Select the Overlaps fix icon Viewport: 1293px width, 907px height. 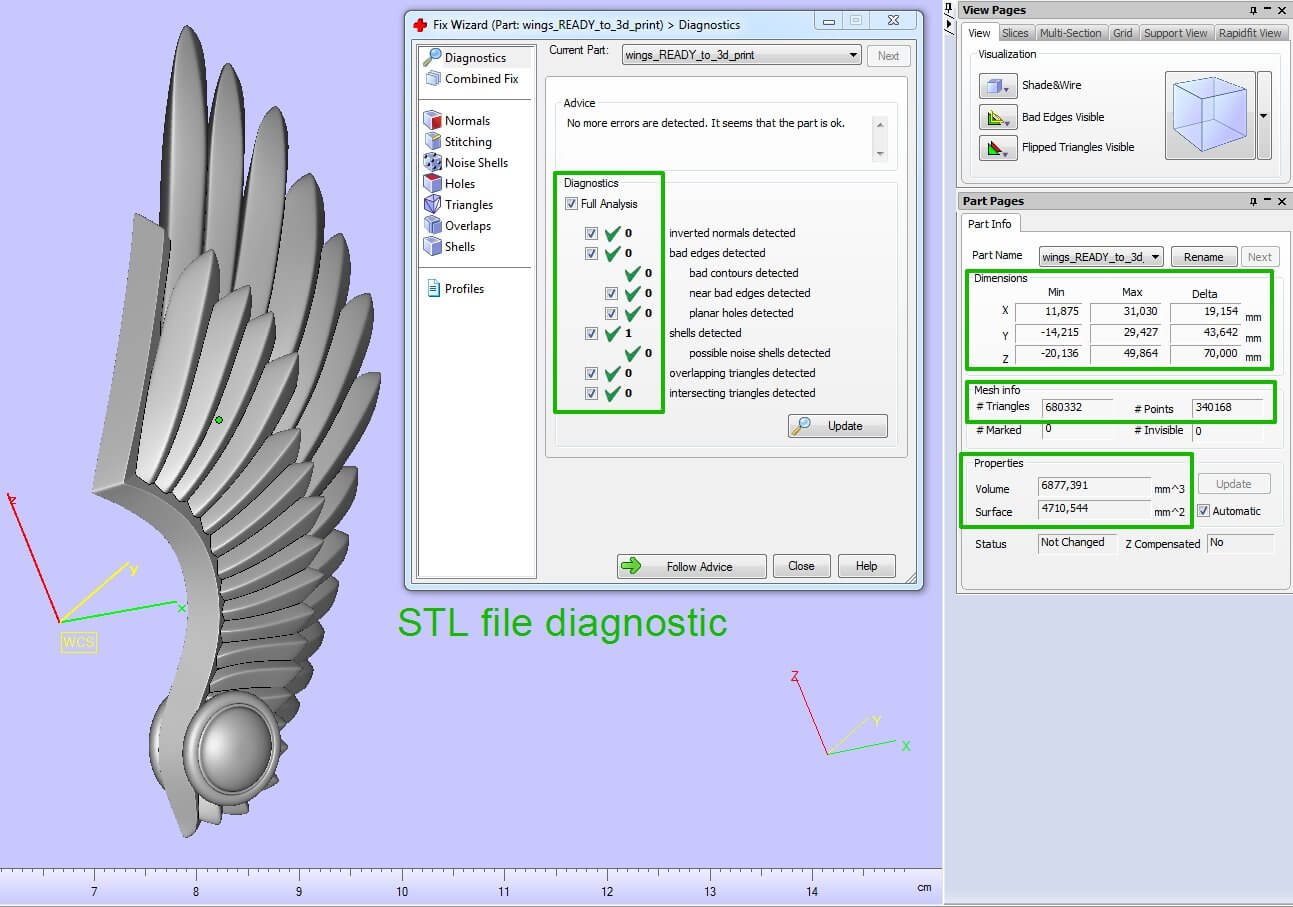[432, 225]
